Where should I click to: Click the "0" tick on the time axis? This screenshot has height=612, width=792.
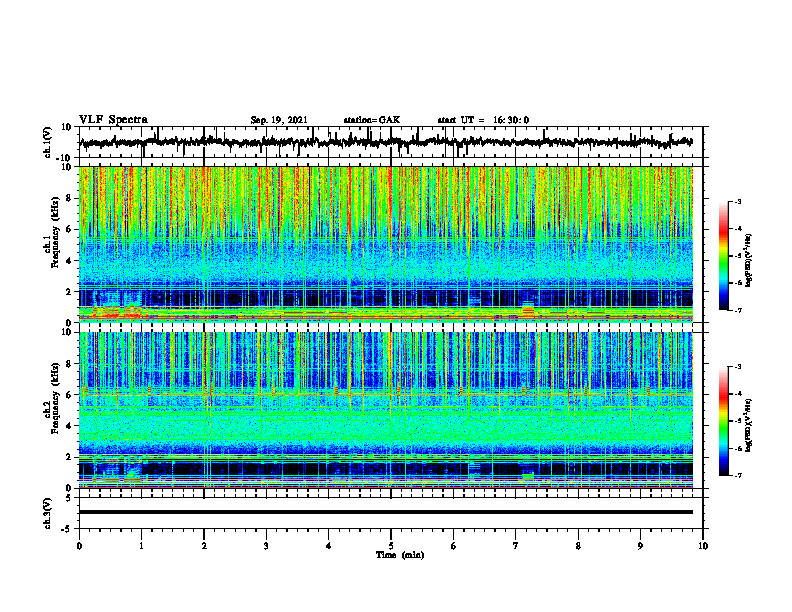[x=79, y=546]
